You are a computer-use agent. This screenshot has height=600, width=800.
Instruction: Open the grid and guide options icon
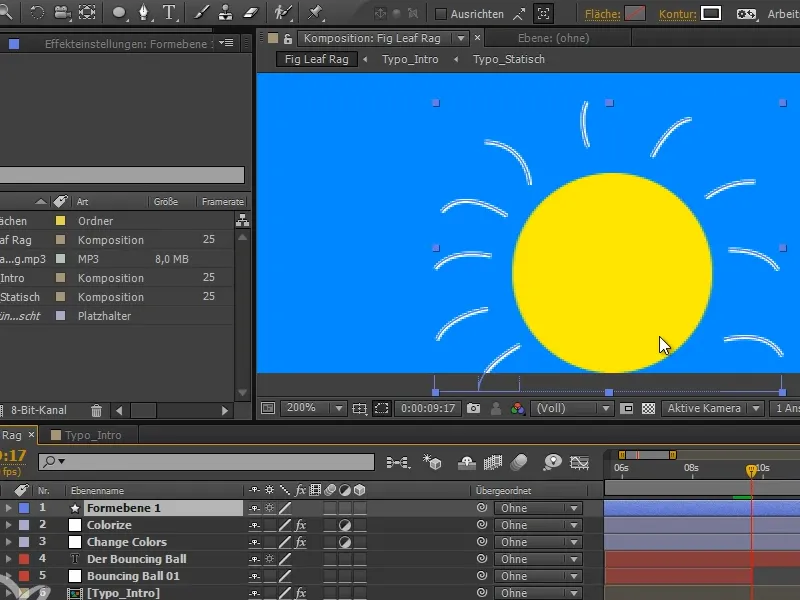359,408
